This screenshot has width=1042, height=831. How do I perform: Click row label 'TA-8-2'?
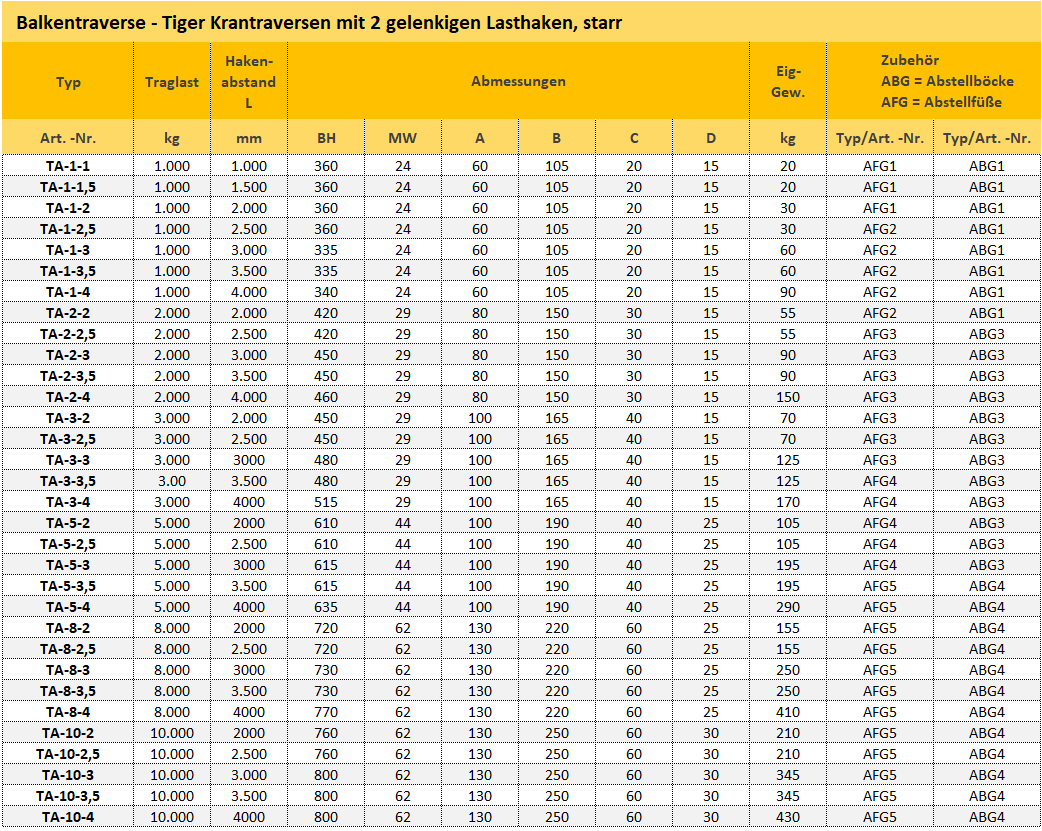[x=68, y=628]
